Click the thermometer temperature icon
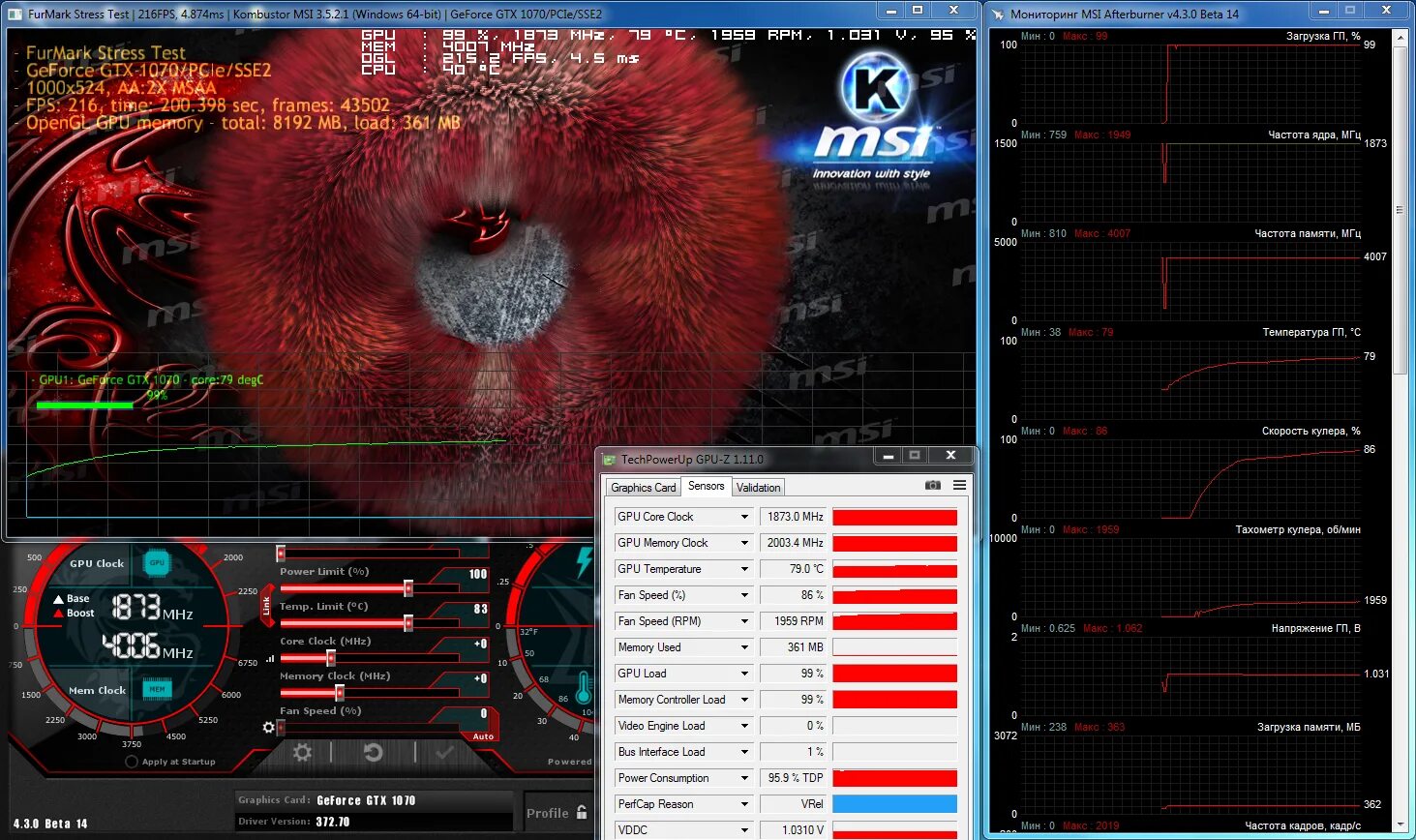The height and width of the screenshot is (840, 1416). tap(584, 686)
